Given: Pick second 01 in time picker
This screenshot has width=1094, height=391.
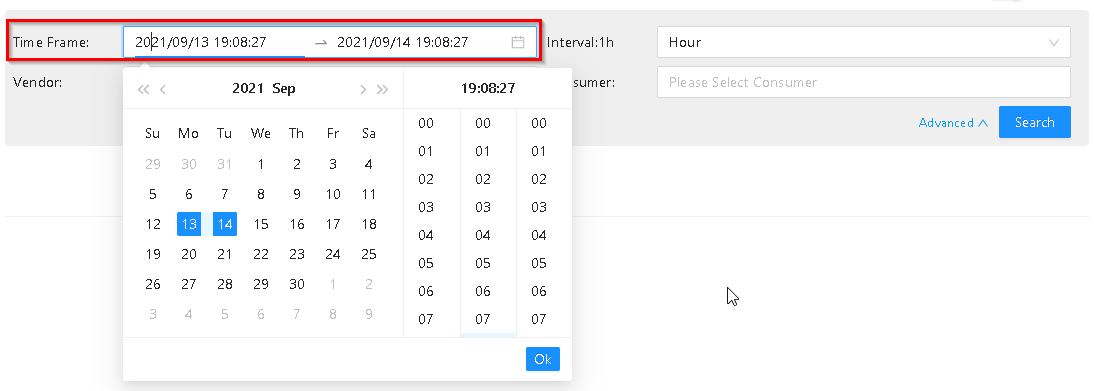Looking at the screenshot, I should (x=539, y=152).
